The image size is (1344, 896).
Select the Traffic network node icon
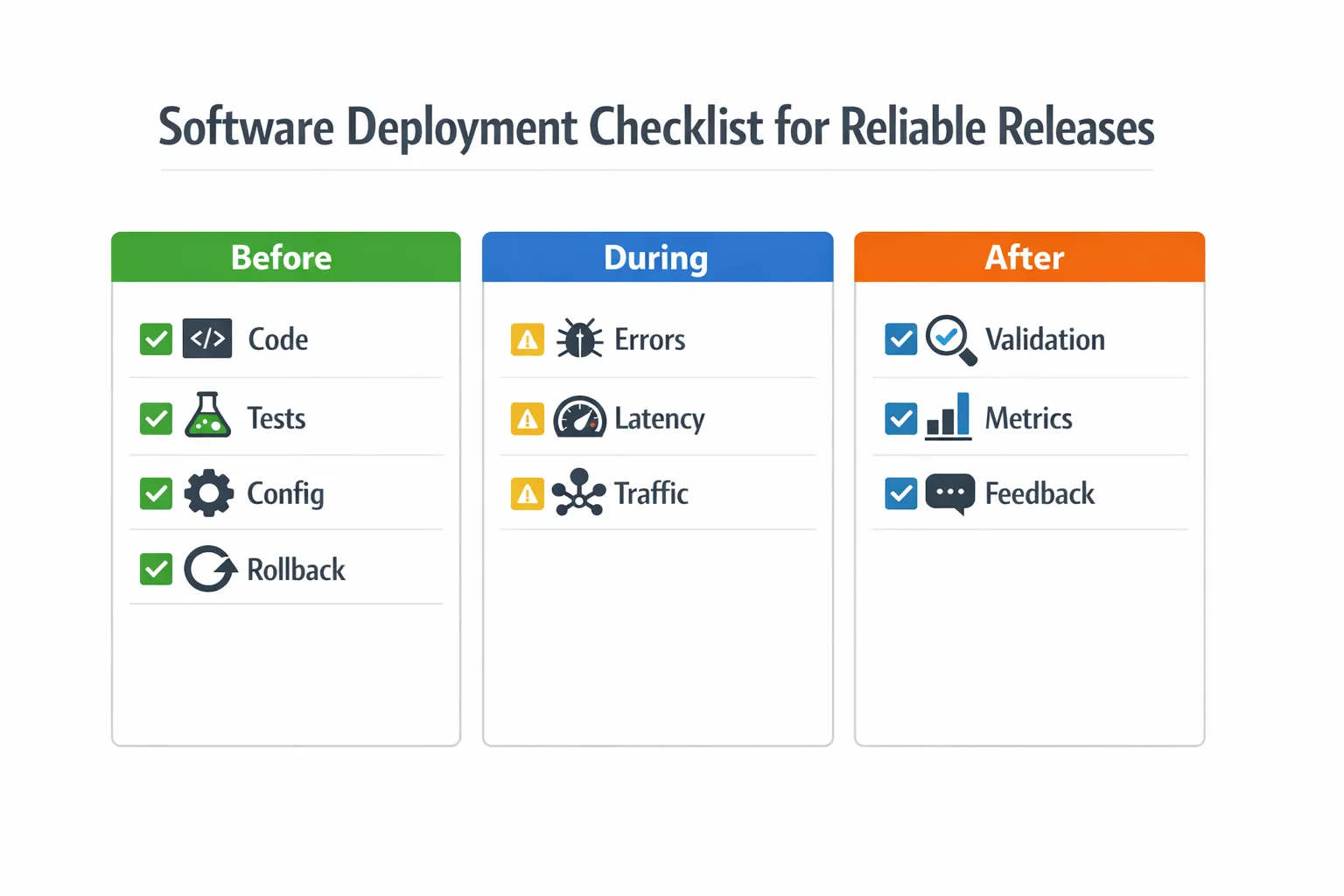tap(578, 493)
